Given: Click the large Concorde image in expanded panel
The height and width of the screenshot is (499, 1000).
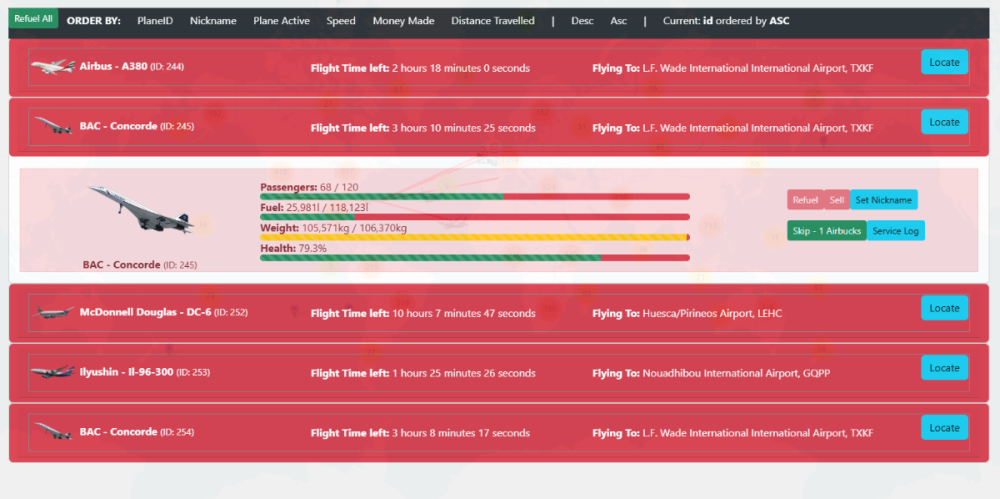Looking at the screenshot, I should [x=140, y=210].
